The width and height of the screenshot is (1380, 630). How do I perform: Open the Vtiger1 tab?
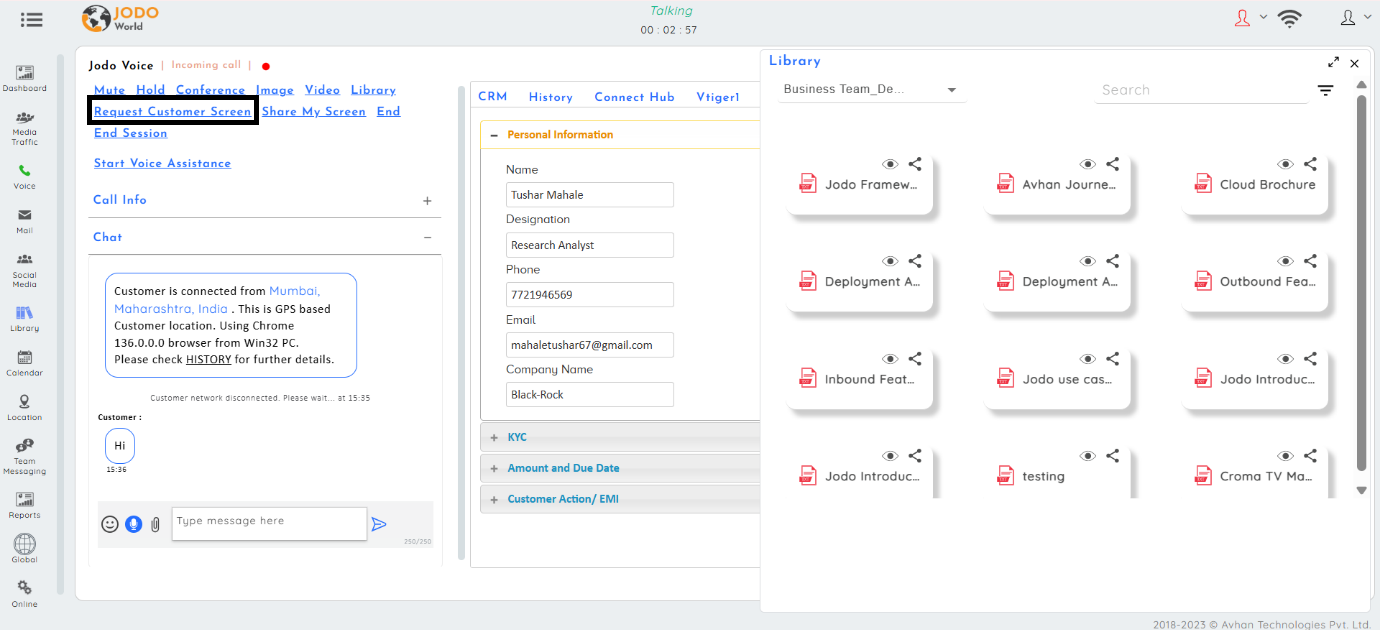(x=718, y=97)
